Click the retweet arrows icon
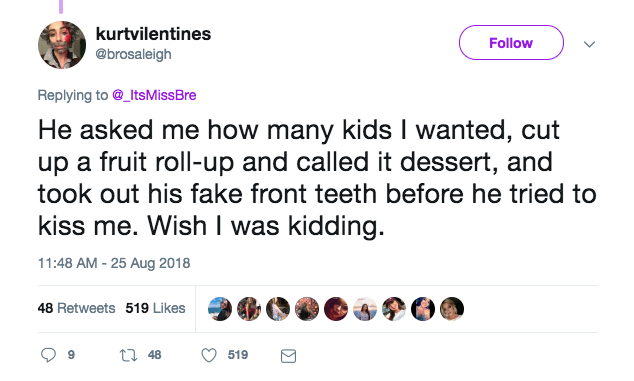634x381 pixels. [129, 356]
